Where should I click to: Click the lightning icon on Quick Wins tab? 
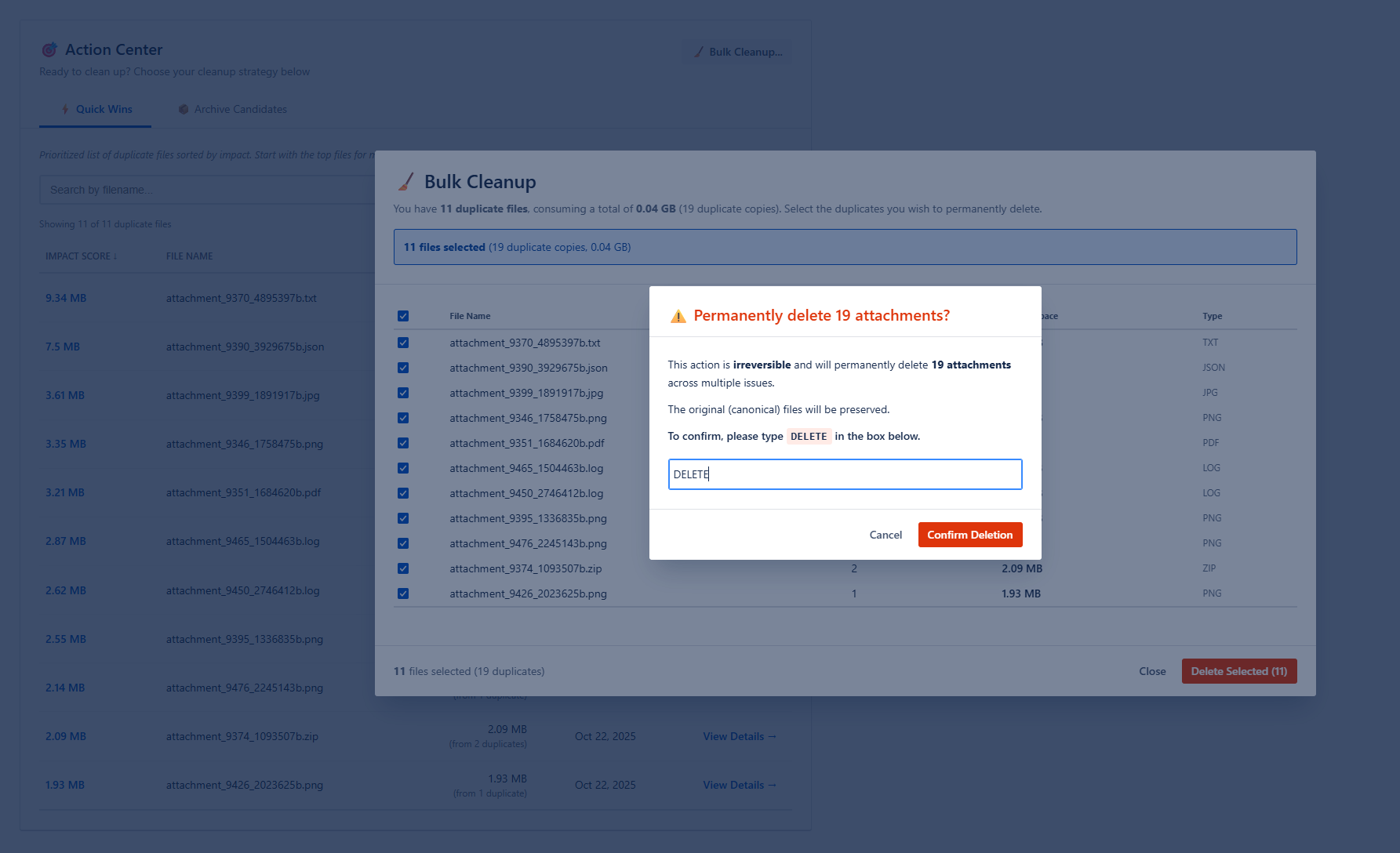pyautogui.click(x=66, y=109)
